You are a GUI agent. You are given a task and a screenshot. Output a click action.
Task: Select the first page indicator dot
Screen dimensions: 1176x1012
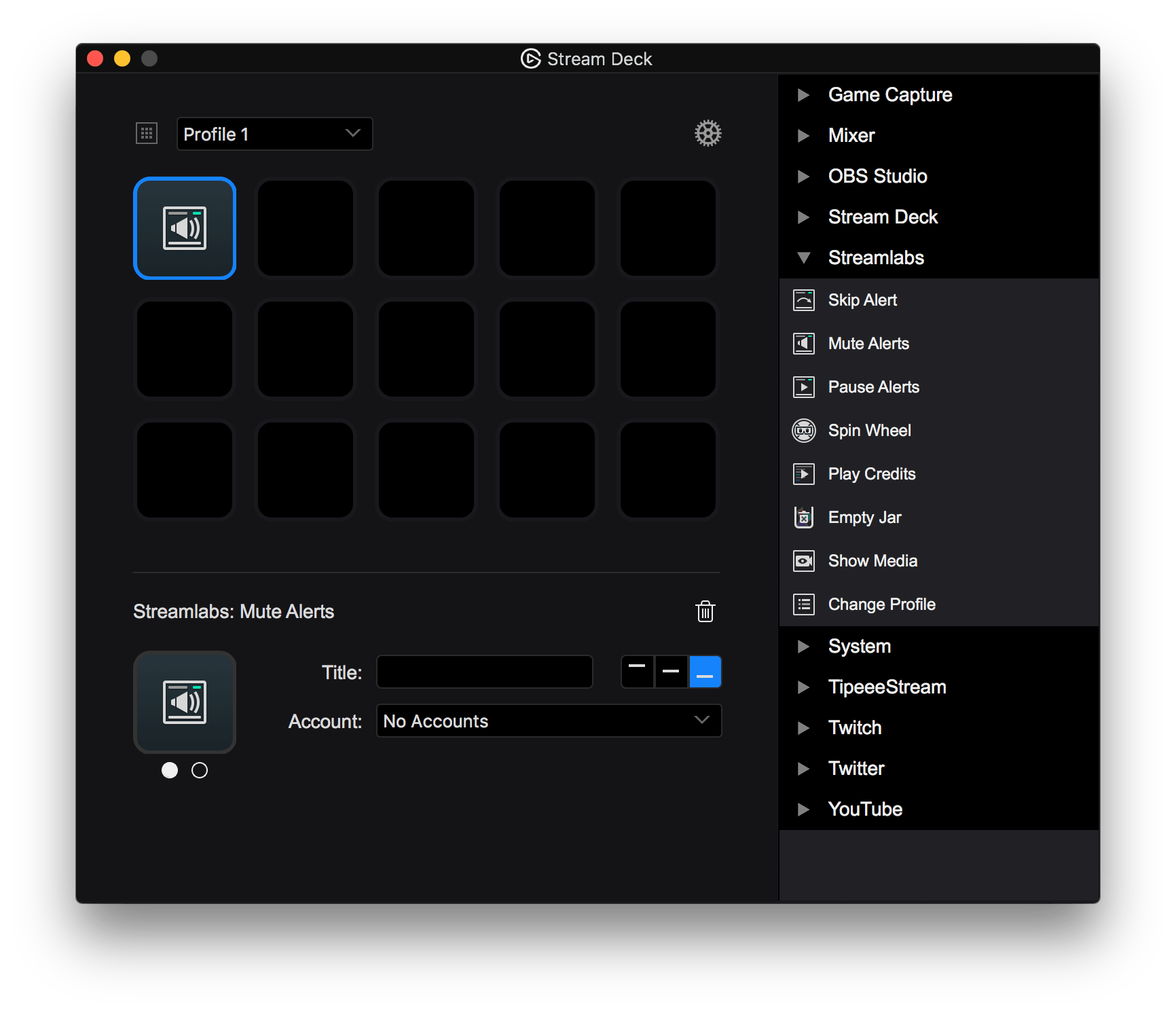point(170,770)
